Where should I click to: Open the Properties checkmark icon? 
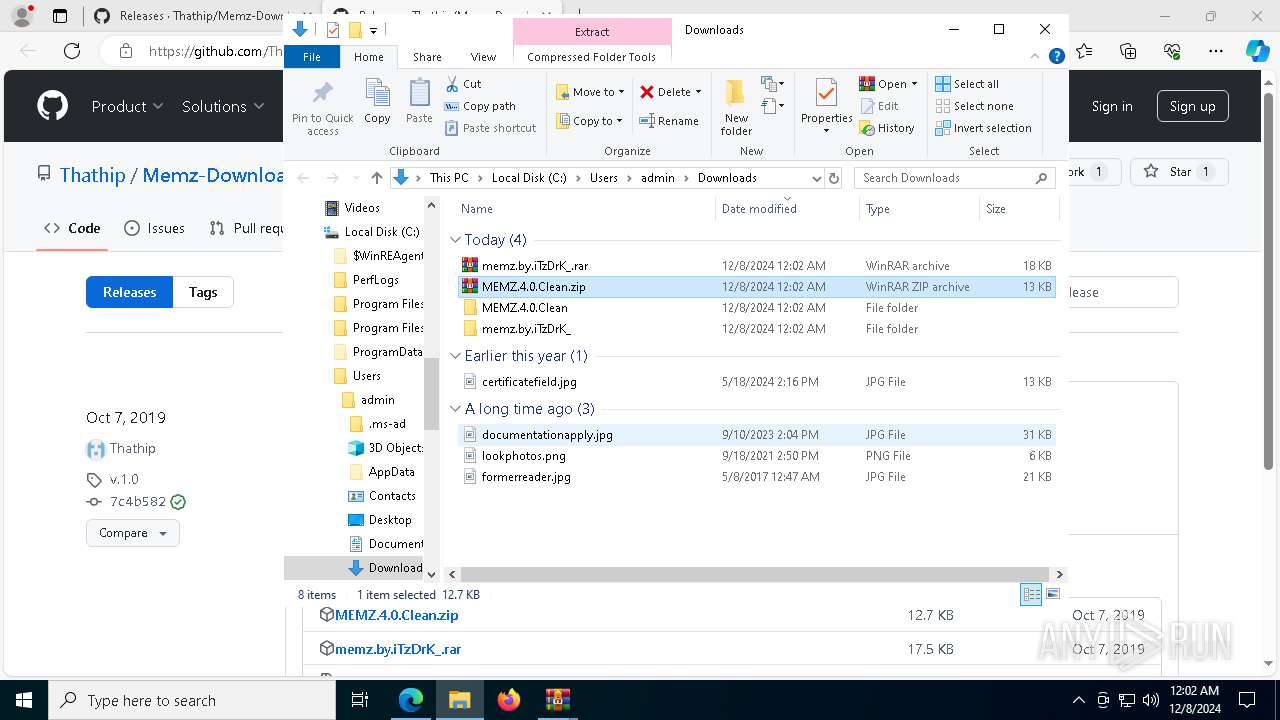click(826, 93)
